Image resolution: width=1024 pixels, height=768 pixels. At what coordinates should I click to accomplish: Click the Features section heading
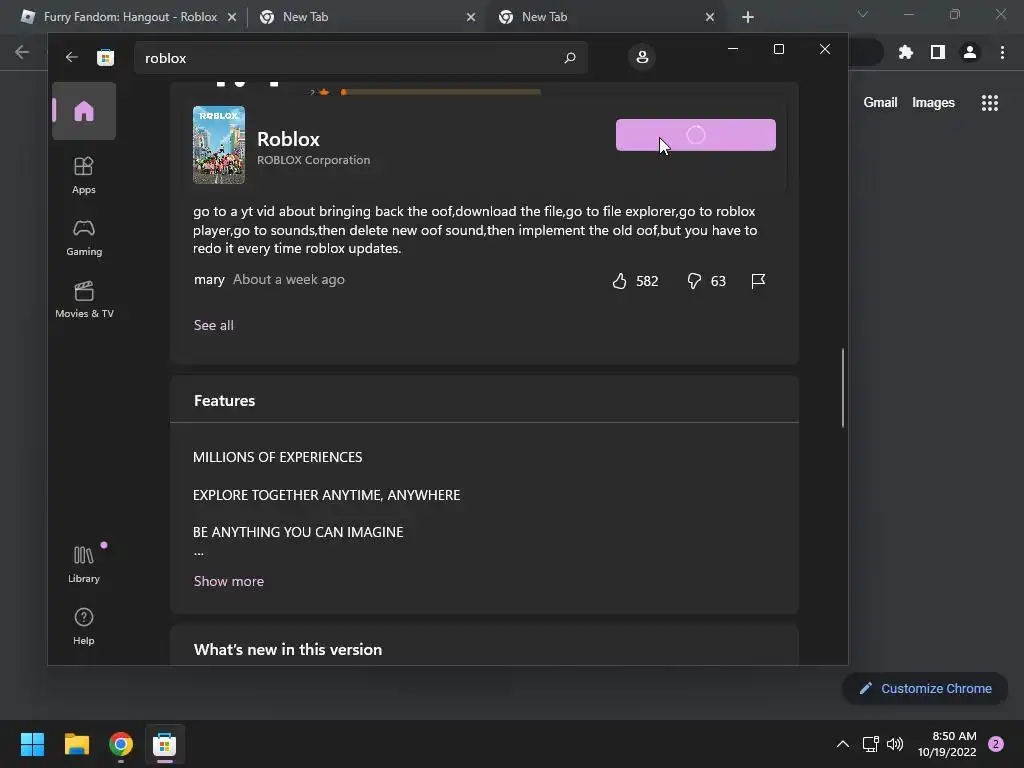click(225, 400)
